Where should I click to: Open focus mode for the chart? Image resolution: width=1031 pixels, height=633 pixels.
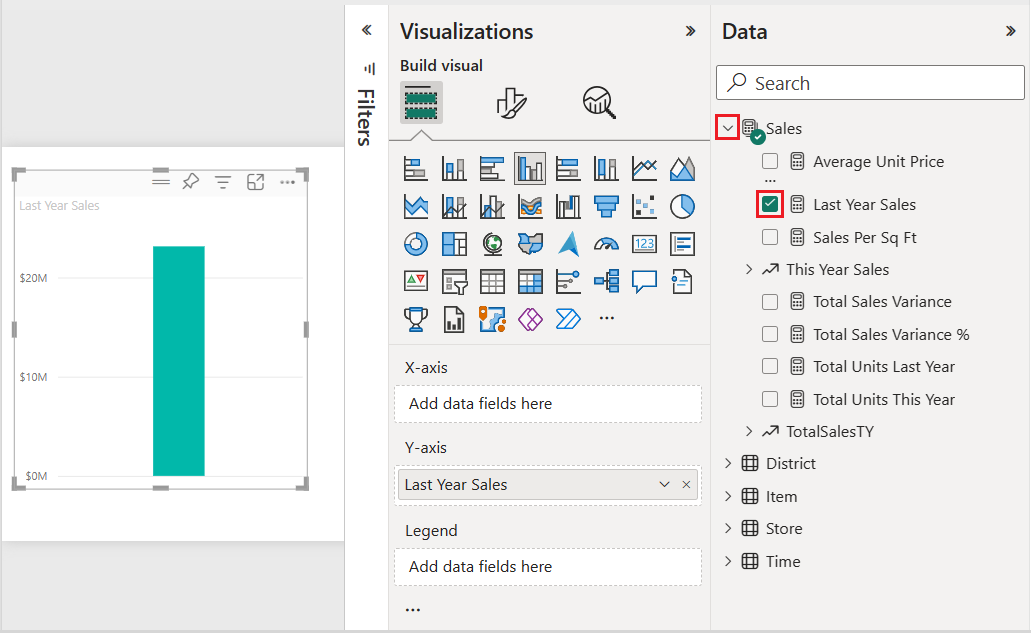(255, 182)
